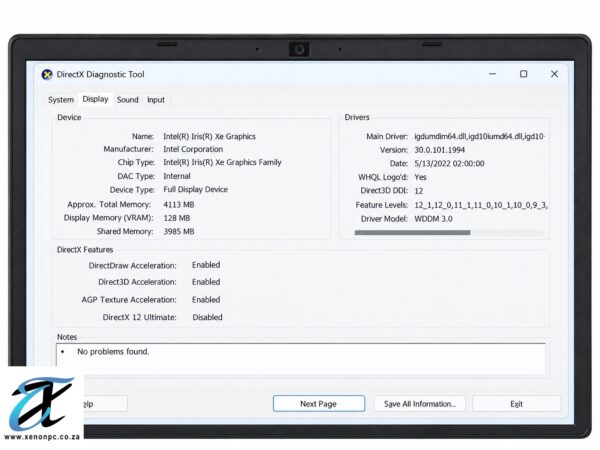The width and height of the screenshot is (600, 450).
Task: Click the Next Page button
Action: tap(318, 404)
